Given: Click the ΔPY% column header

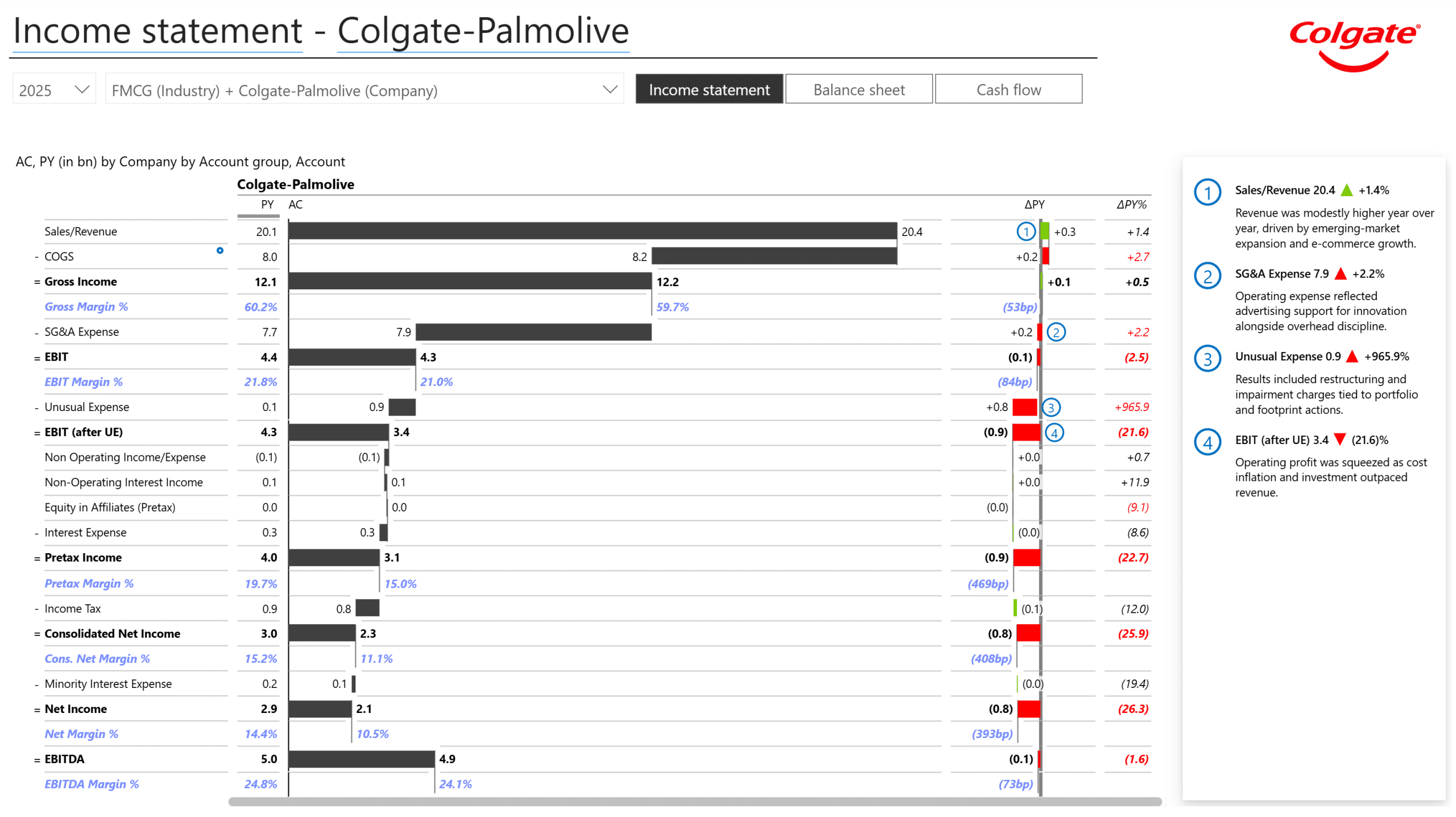Looking at the screenshot, I should (1131, 204).
